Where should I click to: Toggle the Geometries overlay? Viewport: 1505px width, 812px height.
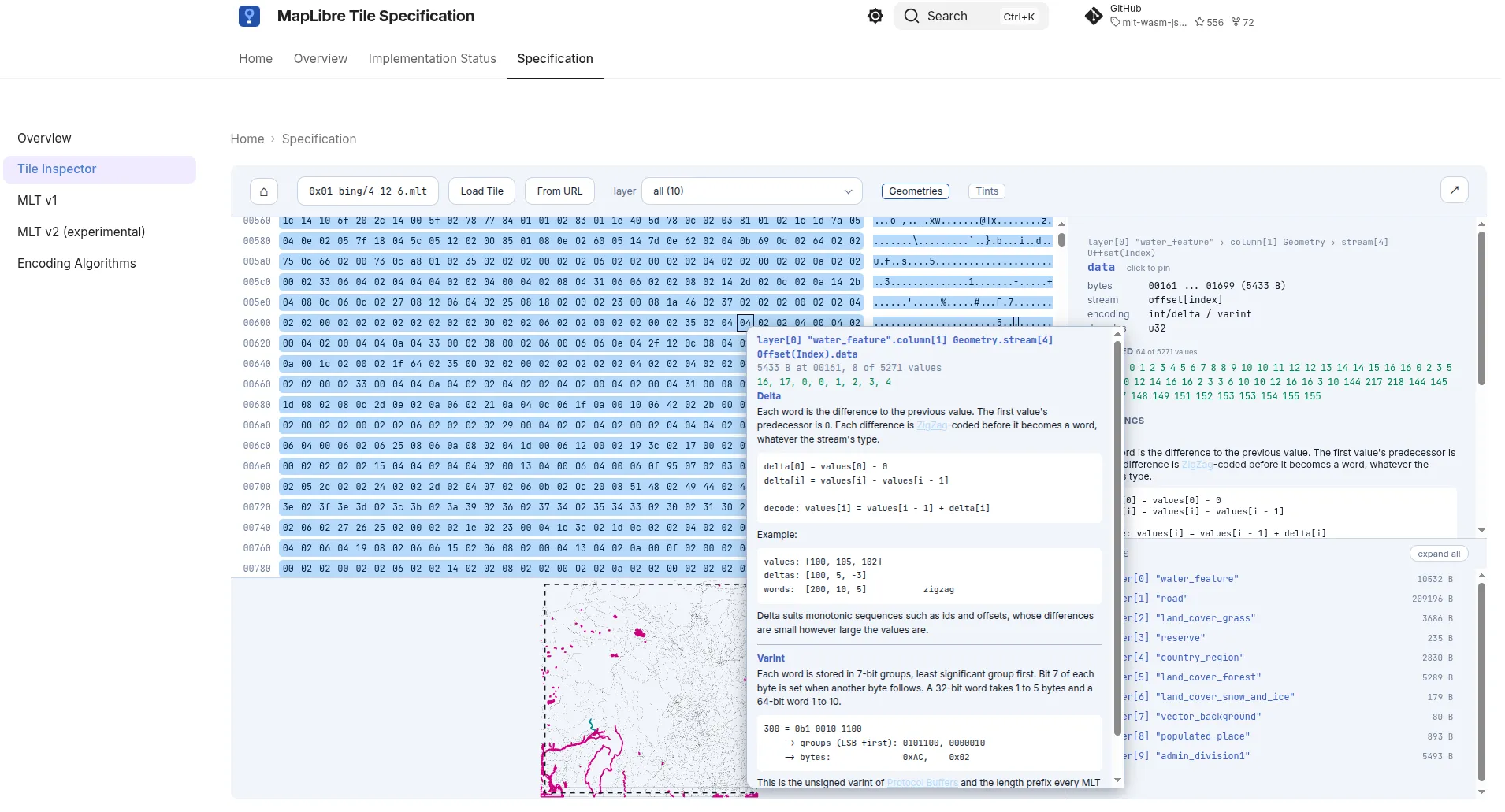coord(916,191)
